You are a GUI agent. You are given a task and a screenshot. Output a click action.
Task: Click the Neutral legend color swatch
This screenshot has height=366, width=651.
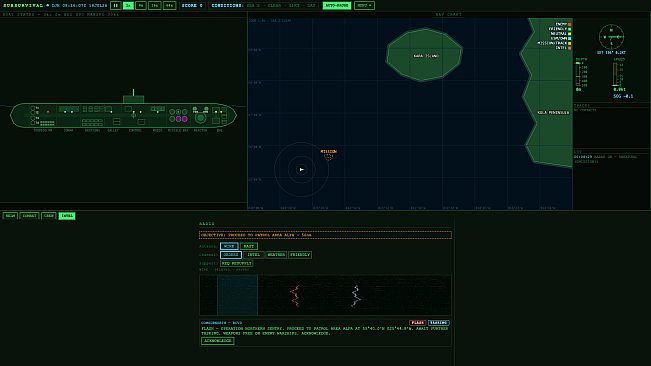pyautogui.click(x=570, y=34)
